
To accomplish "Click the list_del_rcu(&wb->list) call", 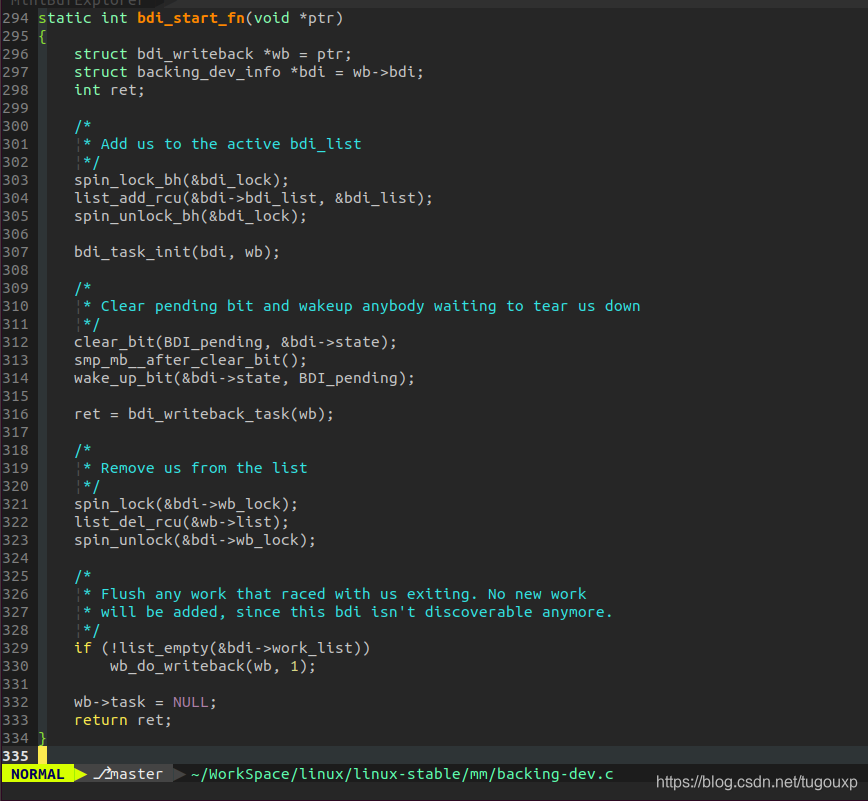I will click(182, 522).
